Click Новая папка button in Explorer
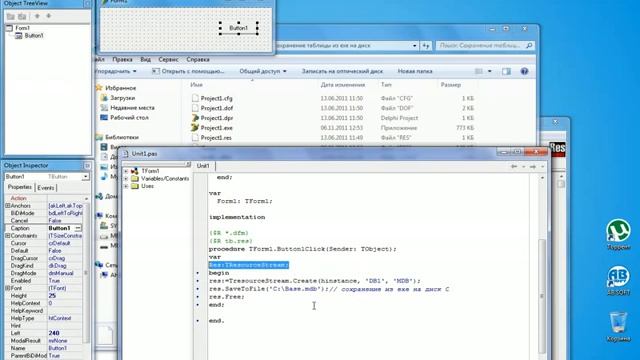The image size is (640, 360). pos(415,71)
